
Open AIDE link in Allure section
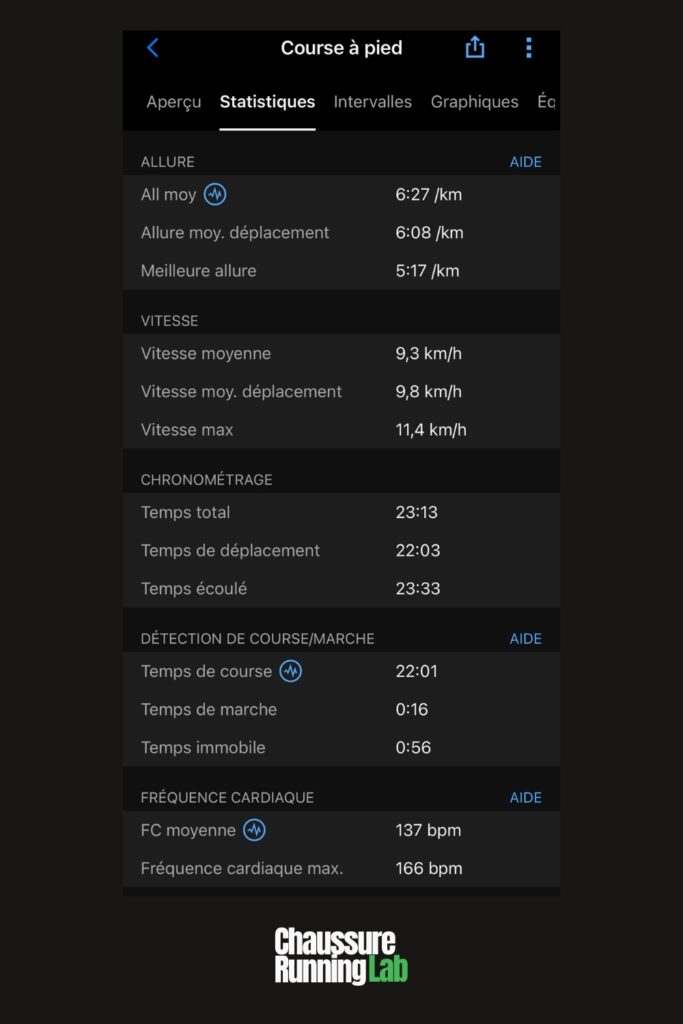click(526, 162)
